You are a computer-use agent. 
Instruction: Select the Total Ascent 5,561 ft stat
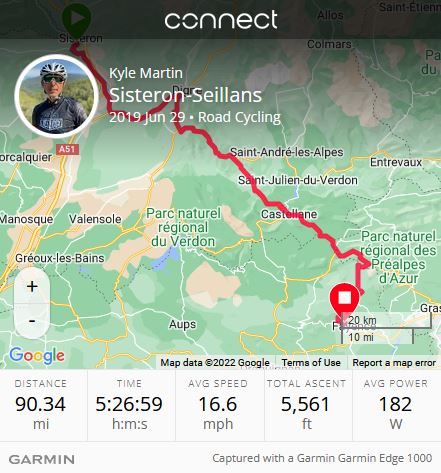(x=306, y=405)
